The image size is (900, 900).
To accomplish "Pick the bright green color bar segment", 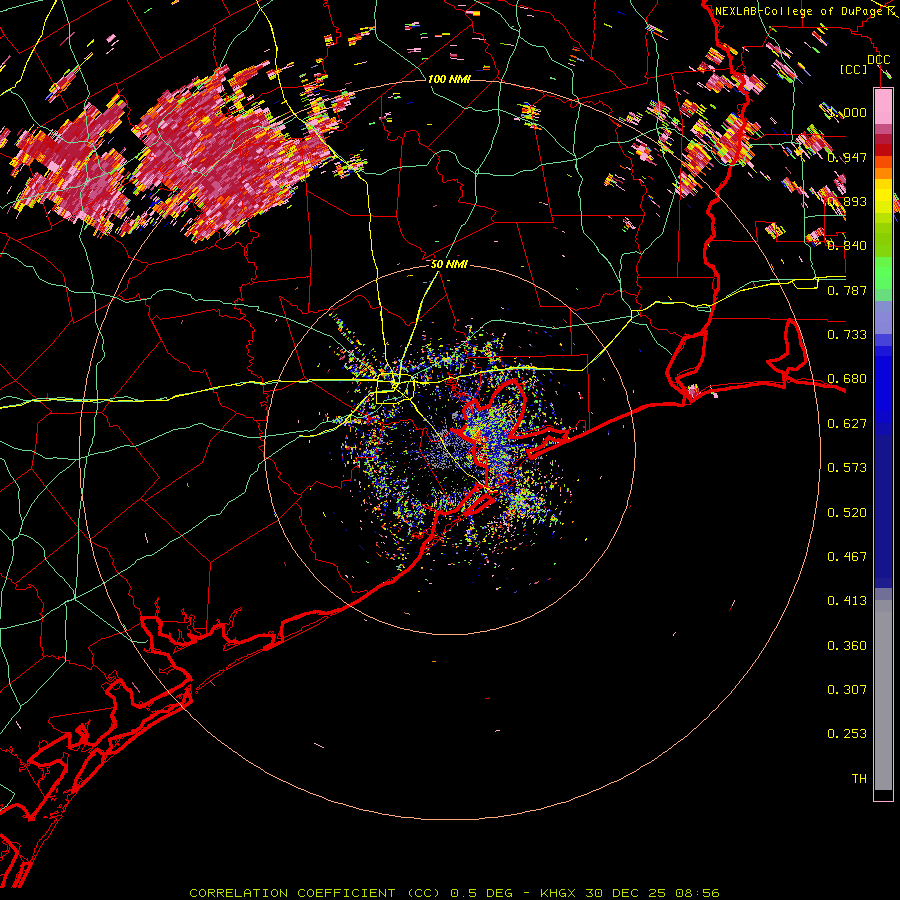I will 883,273.
